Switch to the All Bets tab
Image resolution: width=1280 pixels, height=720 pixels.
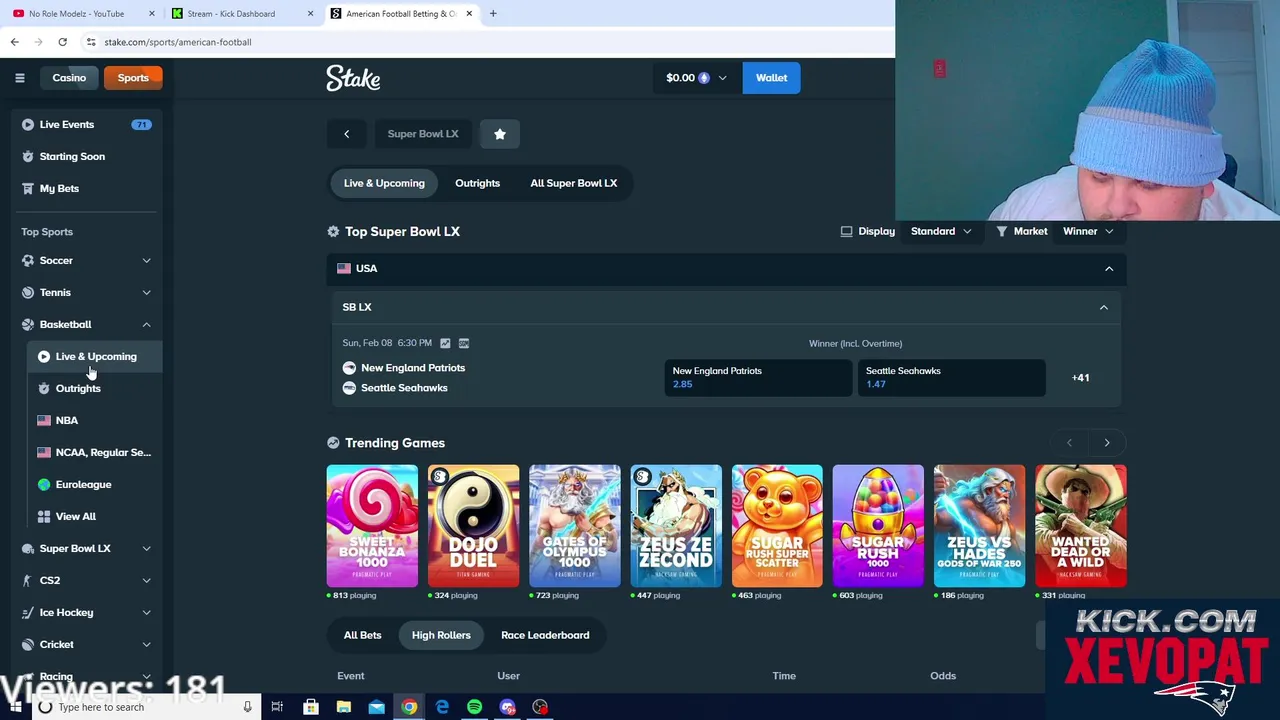362,635
